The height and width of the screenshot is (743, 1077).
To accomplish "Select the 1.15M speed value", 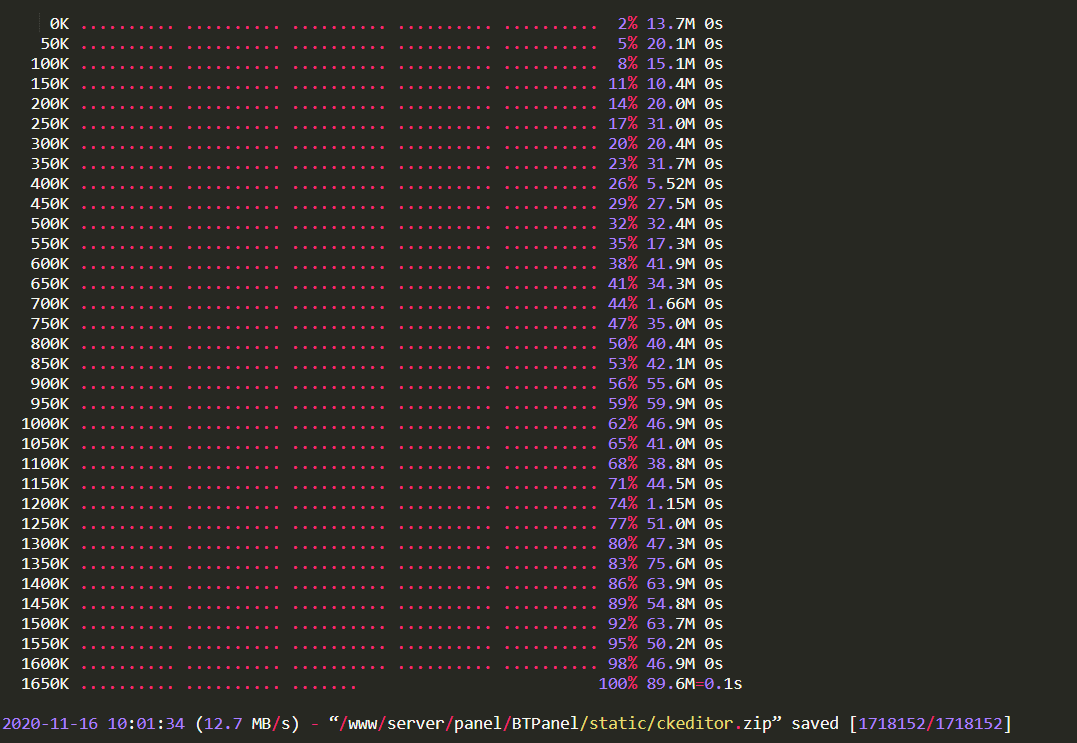I will [x=670, y=504].
